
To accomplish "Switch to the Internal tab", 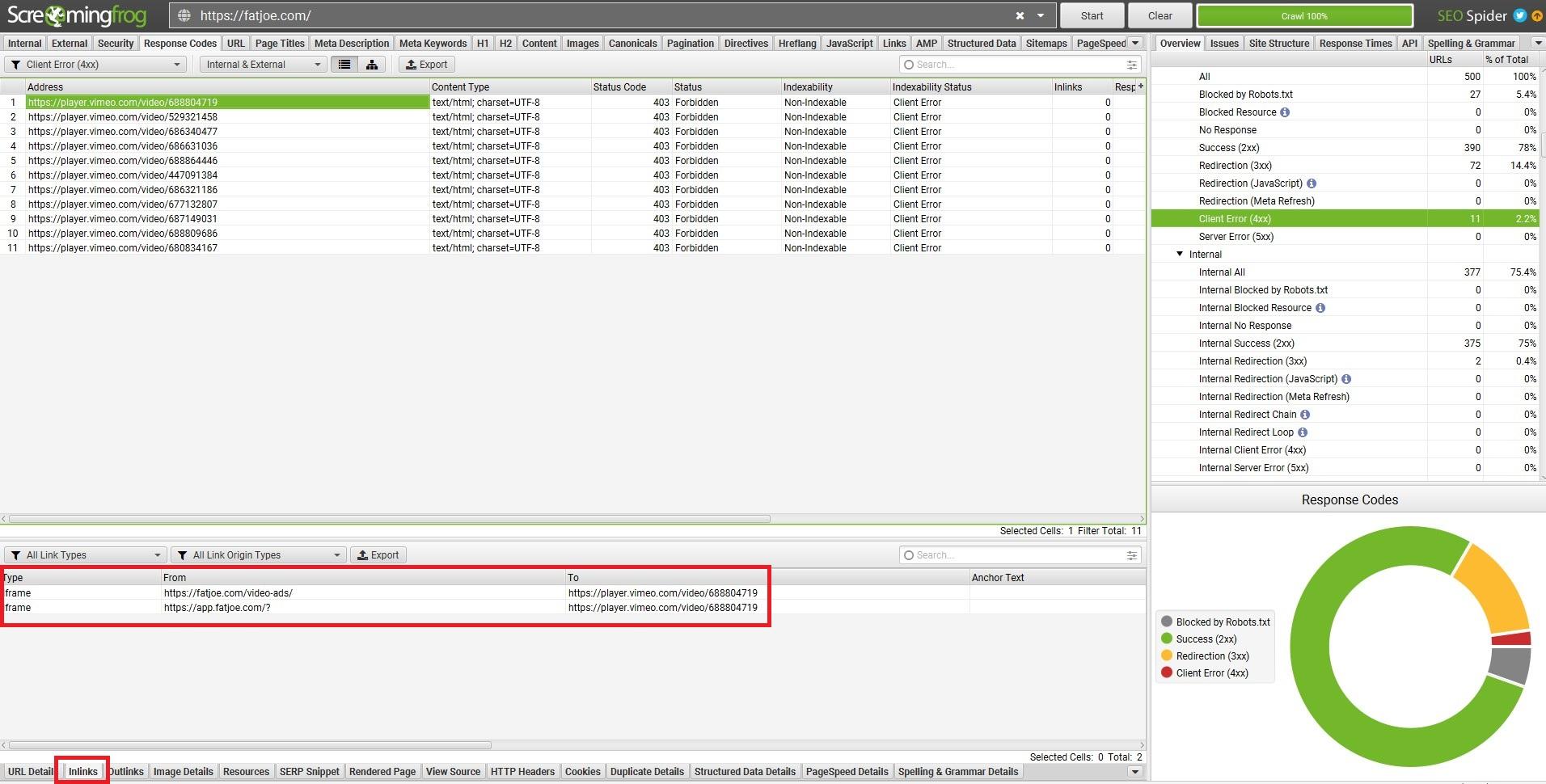I will click(24, 43).
